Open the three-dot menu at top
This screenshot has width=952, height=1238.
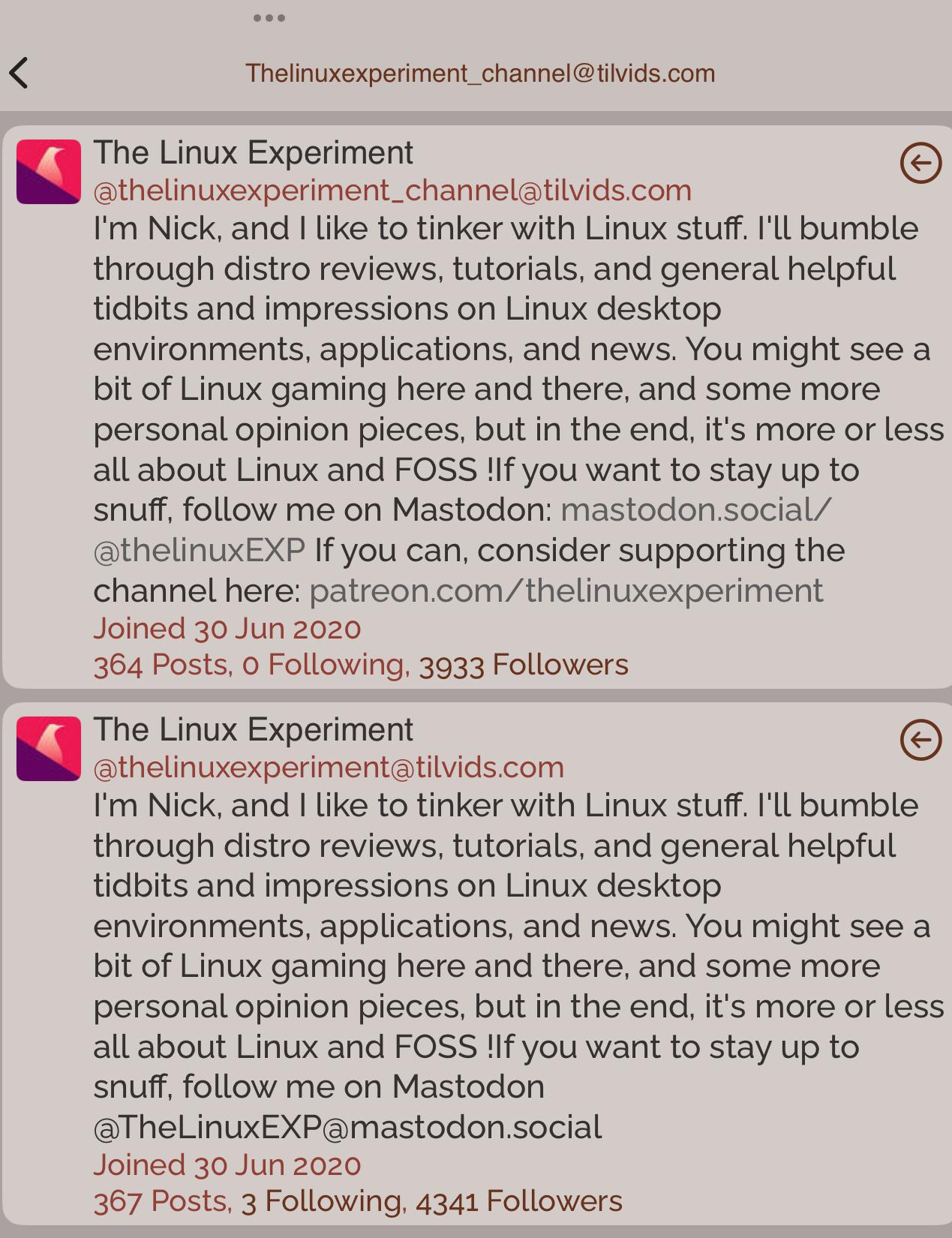coord(269,18)
